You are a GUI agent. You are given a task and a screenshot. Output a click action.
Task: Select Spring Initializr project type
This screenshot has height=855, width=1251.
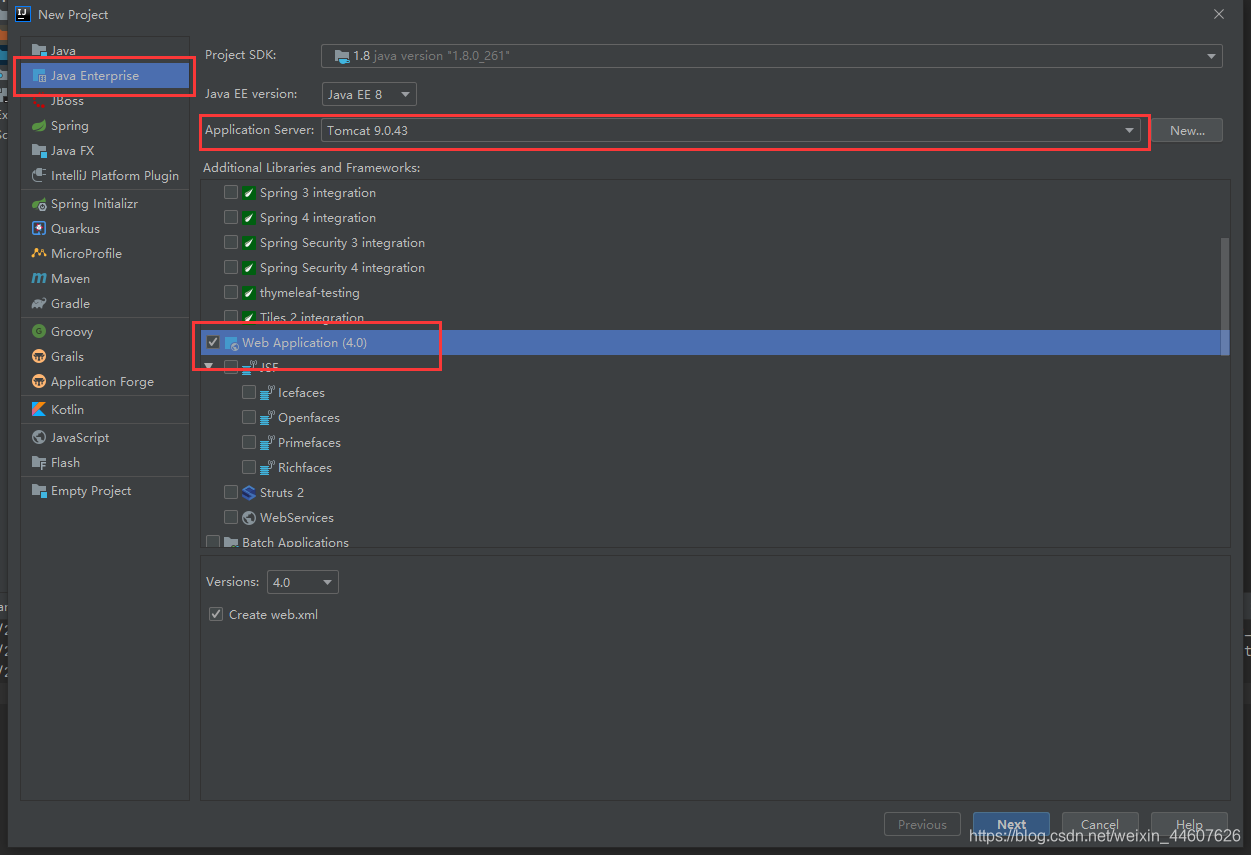point(105,204)
